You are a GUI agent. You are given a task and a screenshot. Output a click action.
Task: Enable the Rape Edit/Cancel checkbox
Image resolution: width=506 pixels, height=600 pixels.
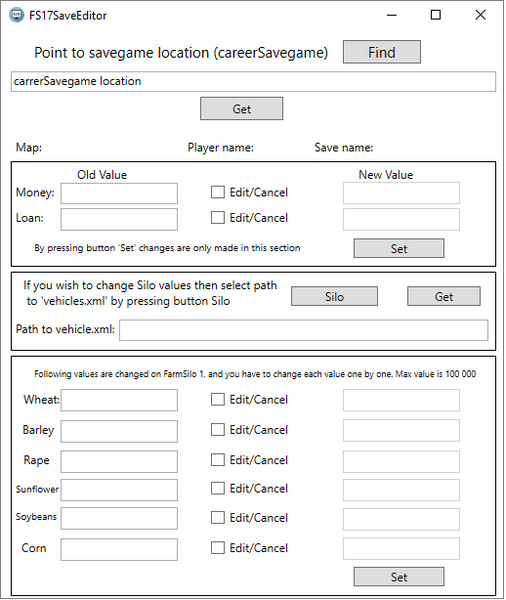click(218, 460)
